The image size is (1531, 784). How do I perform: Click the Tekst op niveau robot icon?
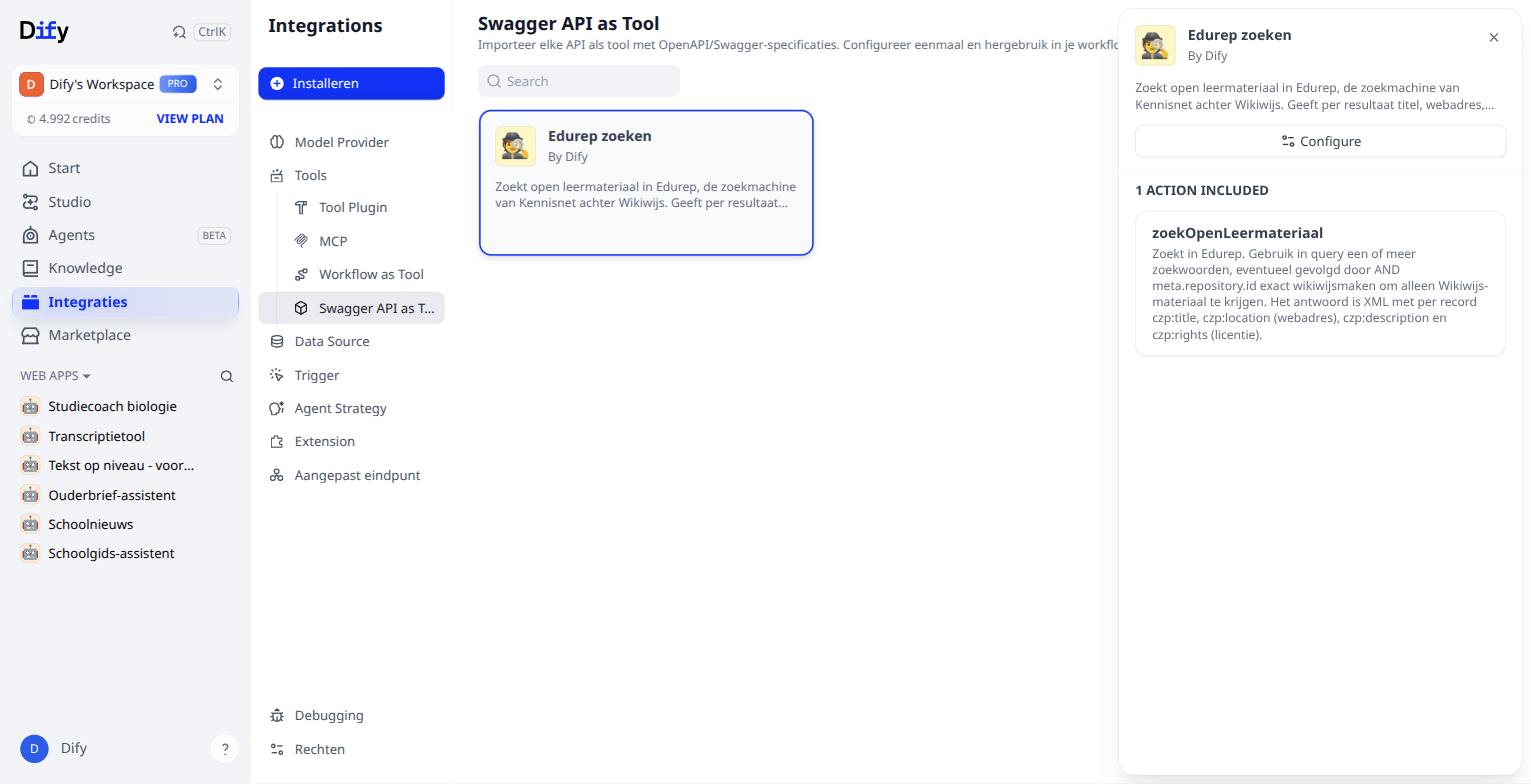30,465
